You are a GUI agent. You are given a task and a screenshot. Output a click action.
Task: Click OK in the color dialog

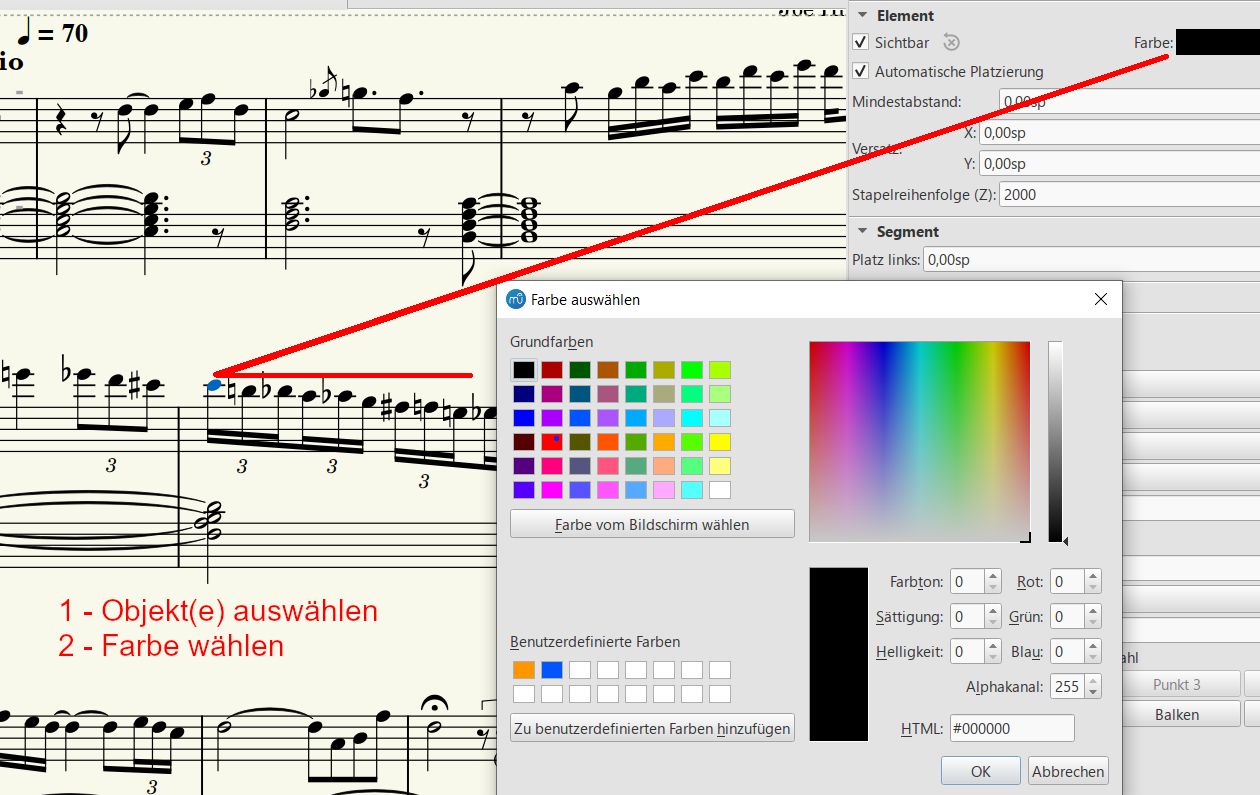(980, 771)
